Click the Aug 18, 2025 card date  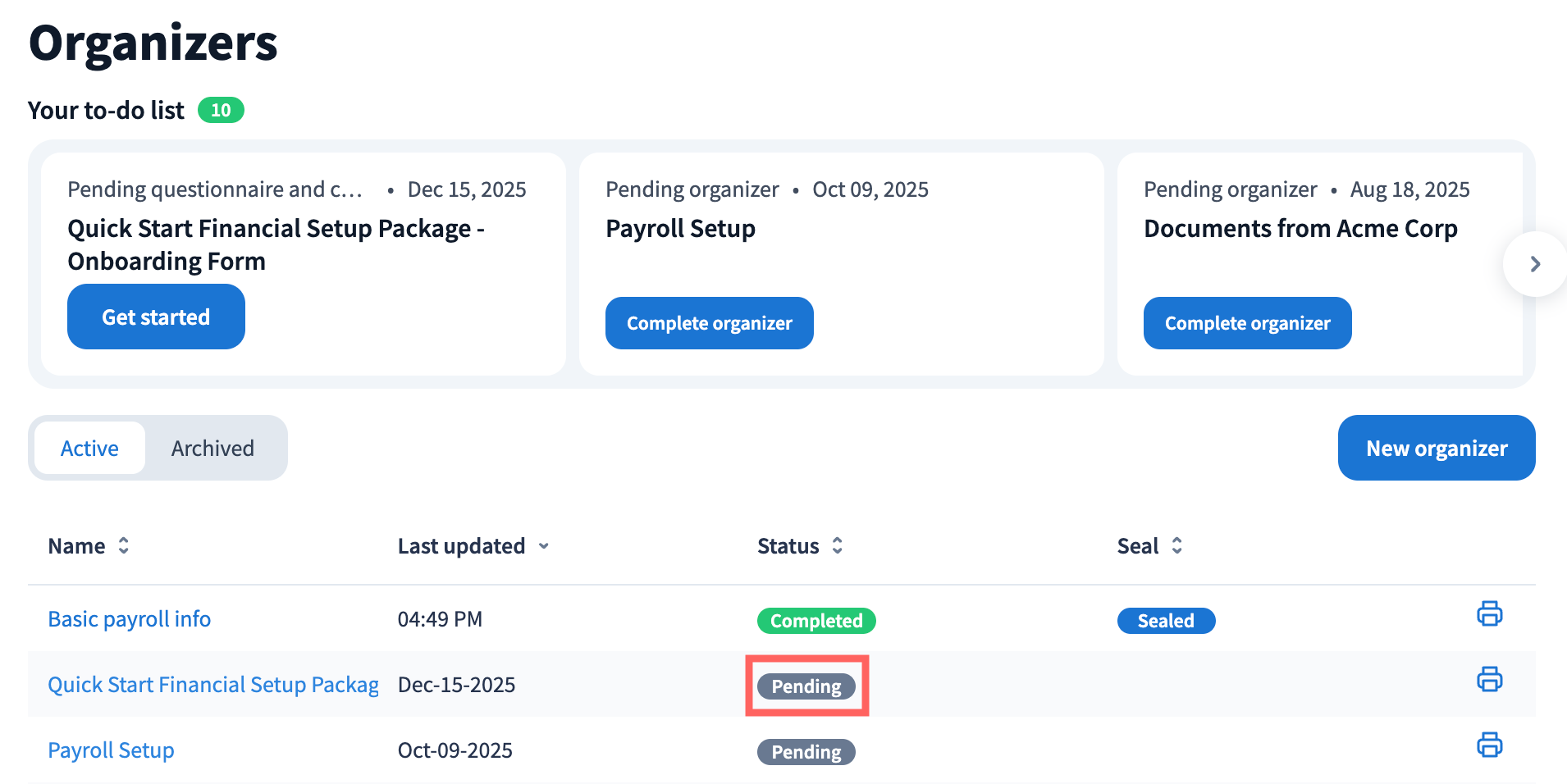point(1409,189)
